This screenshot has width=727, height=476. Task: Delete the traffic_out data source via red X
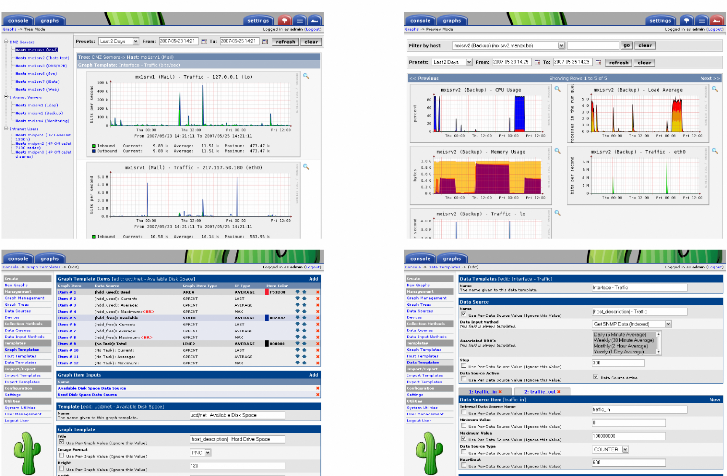click(559, 392)
